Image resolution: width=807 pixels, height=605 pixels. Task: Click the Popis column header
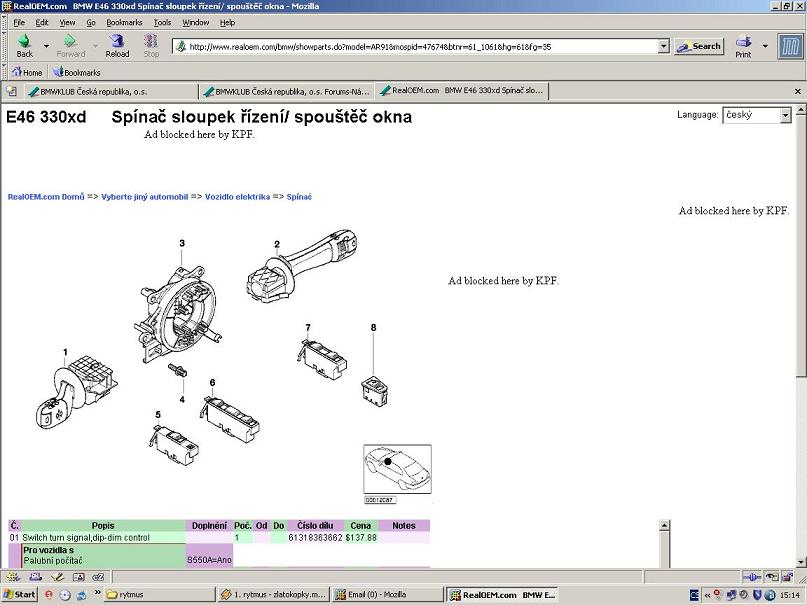click(x=103, y=526)
